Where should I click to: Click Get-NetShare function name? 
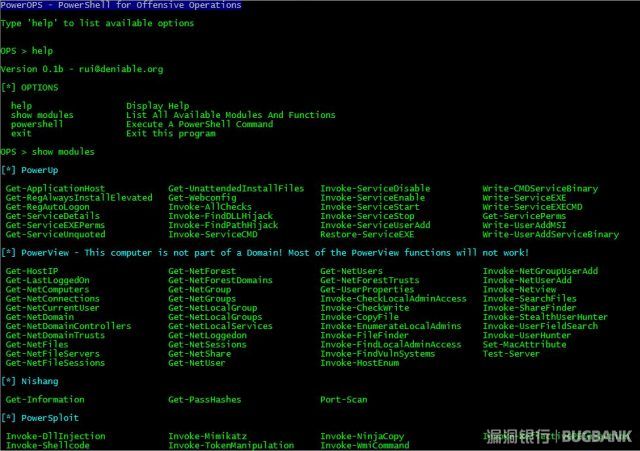point(200,354)
